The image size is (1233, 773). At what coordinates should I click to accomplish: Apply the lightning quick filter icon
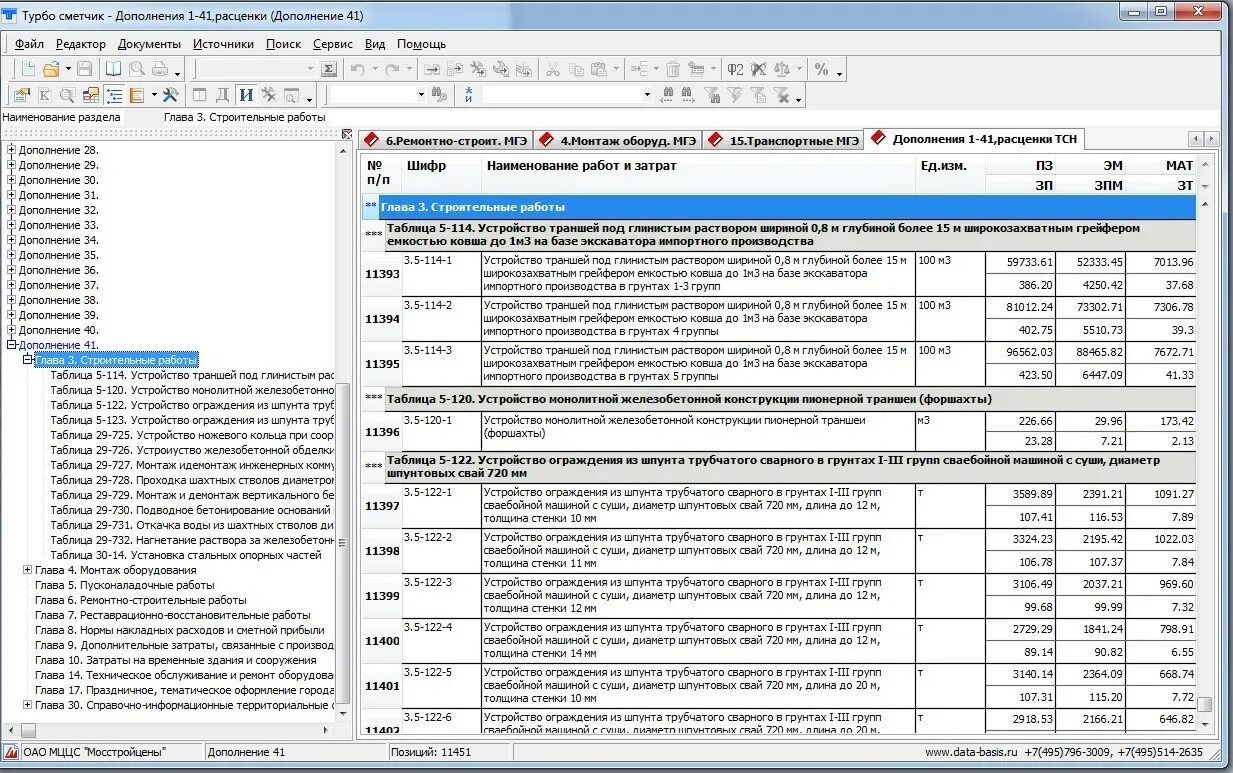(736, 95)
